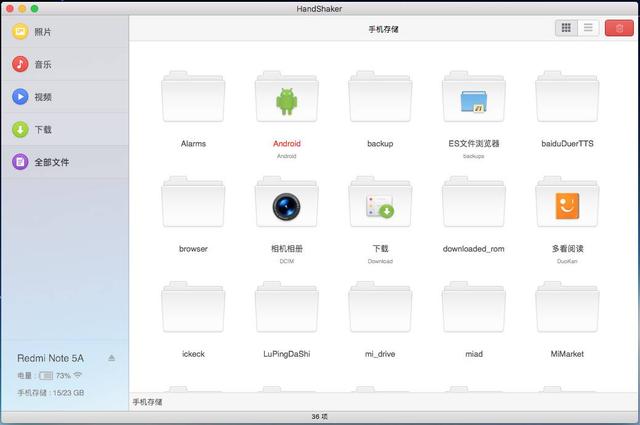The width and height of the screenshot is (640, 425).
Task: Open the 下载 download icon in sidebar
Action: tap(20, 129)
